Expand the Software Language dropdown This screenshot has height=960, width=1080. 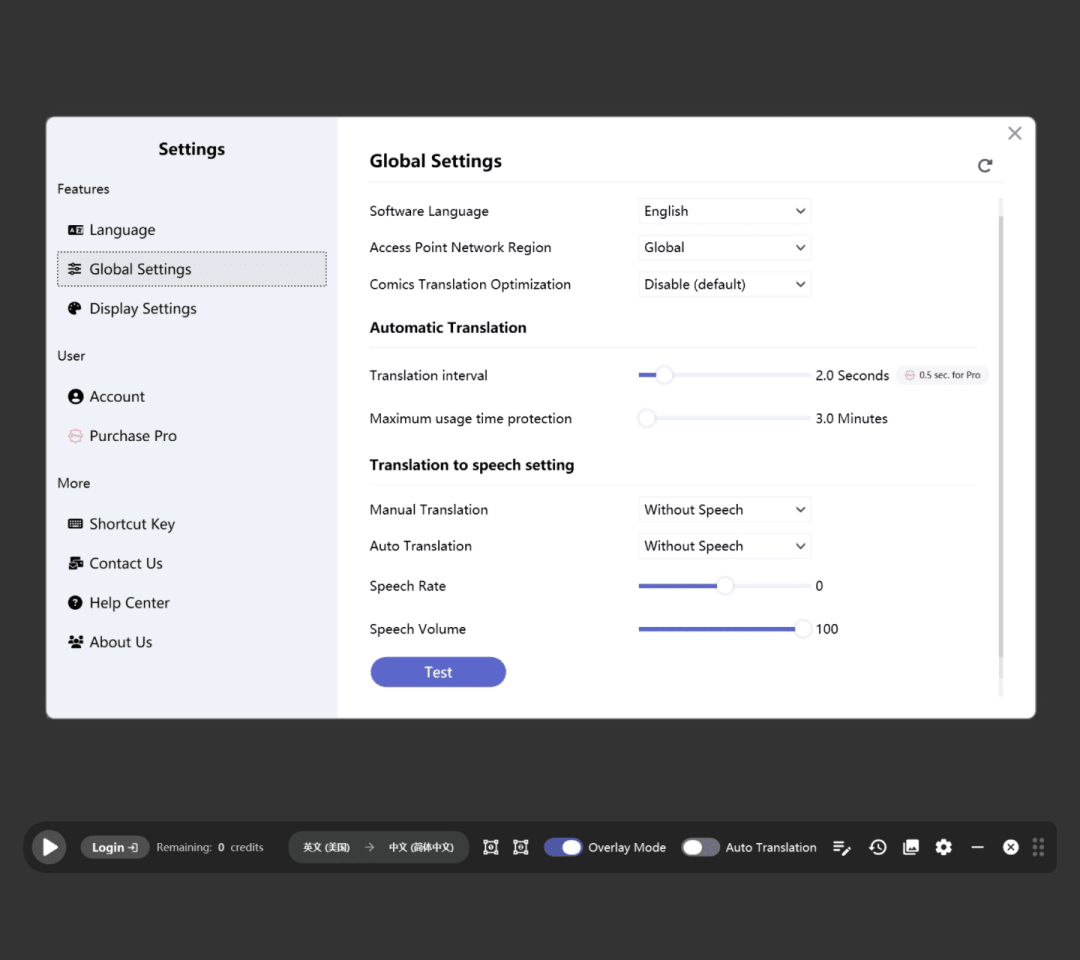click(724, 211)
